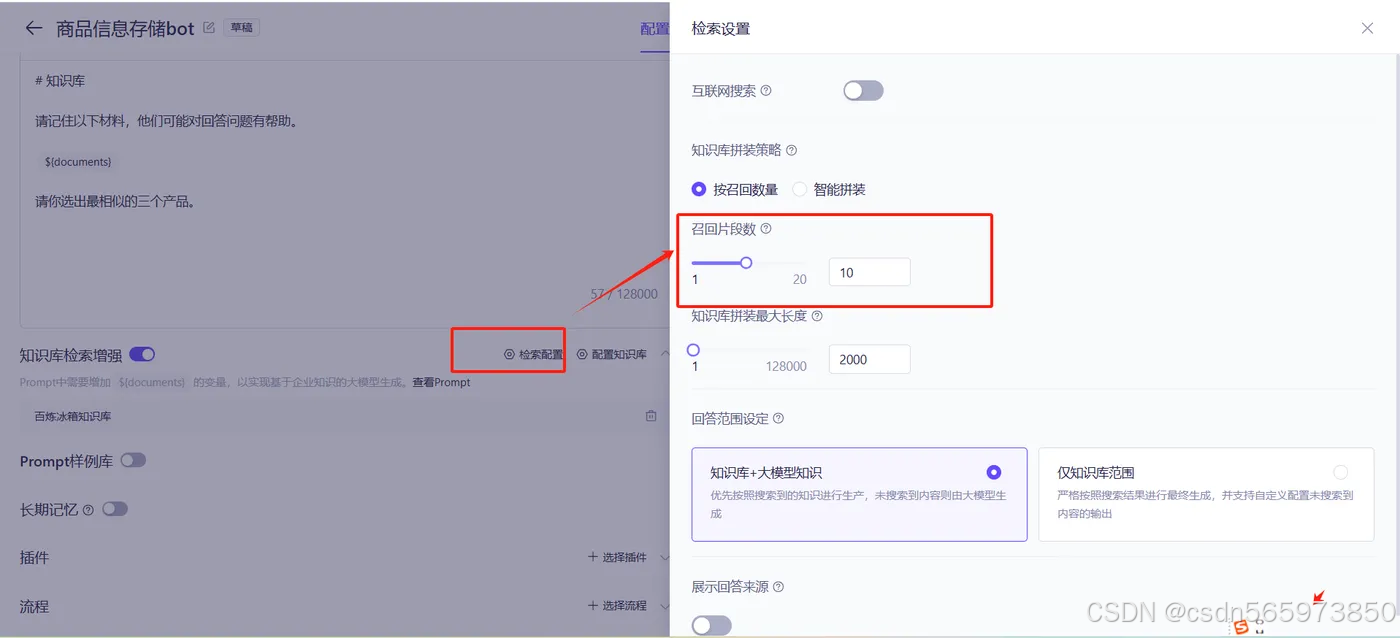Viewport: 1400px width, 638px height.
Task: Select the 智能拼装 radio button
Action: click(x=800, y=189)
